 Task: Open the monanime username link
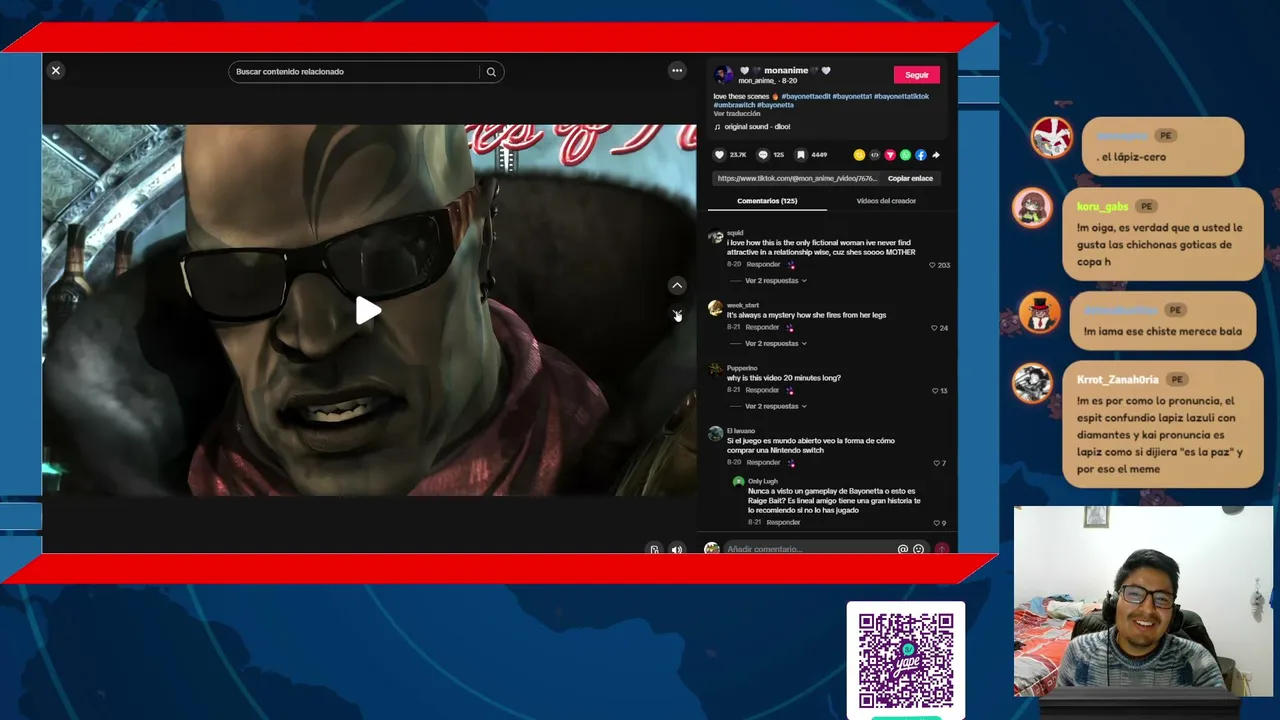[x=785, y=71]
